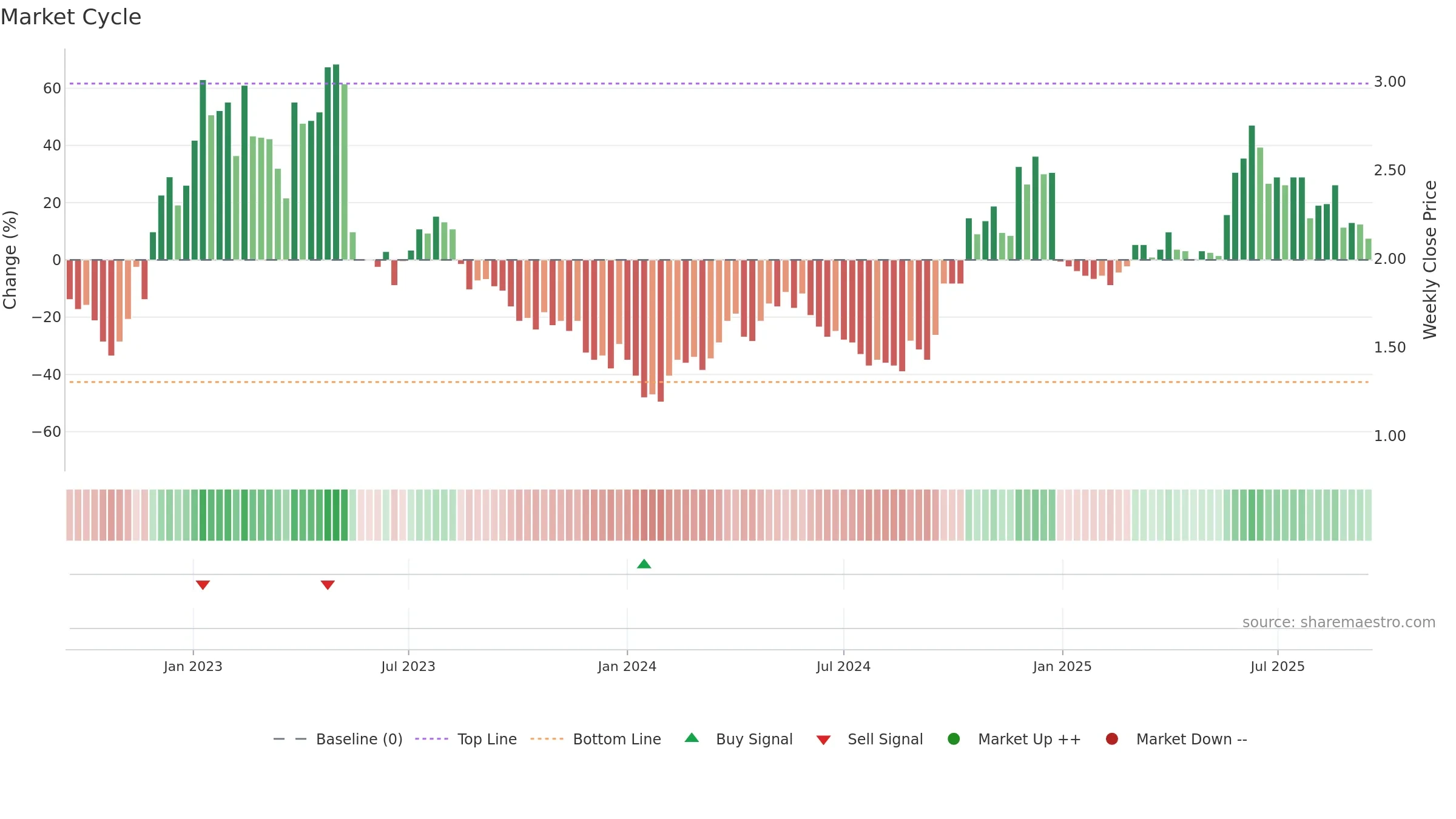Screen dimensions: 1456x819
Task: Toggle the Bottom Line legend entry
Action: point(596,739)
